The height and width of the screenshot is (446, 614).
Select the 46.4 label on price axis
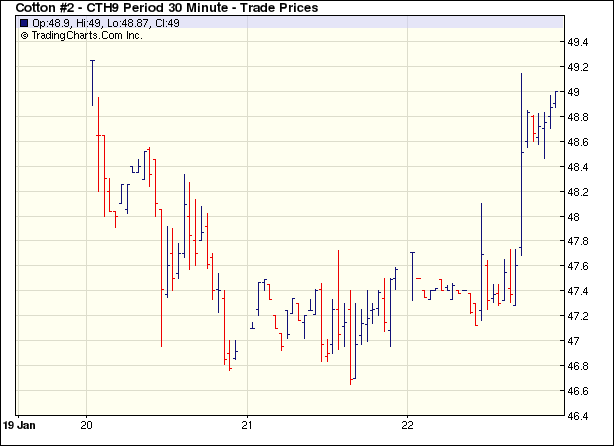[x=579, y=416]
